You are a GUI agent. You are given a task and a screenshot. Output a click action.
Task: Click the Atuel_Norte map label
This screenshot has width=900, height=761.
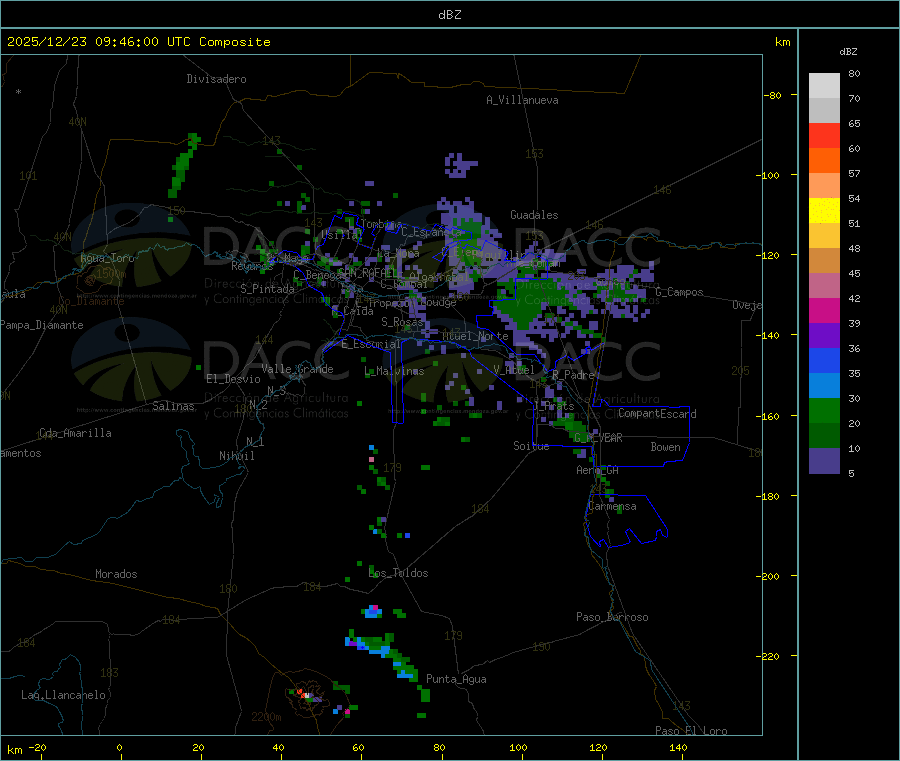(x=475, y=336)
